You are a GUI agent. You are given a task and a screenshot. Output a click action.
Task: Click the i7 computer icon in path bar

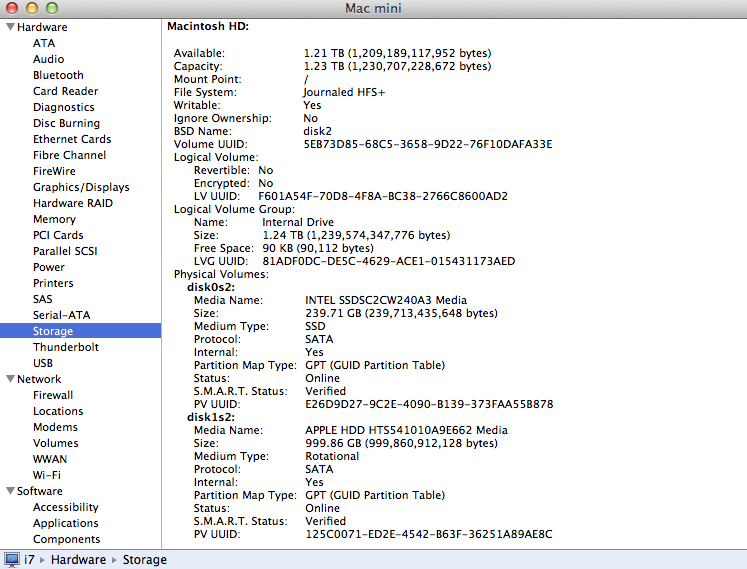point(11,559)
